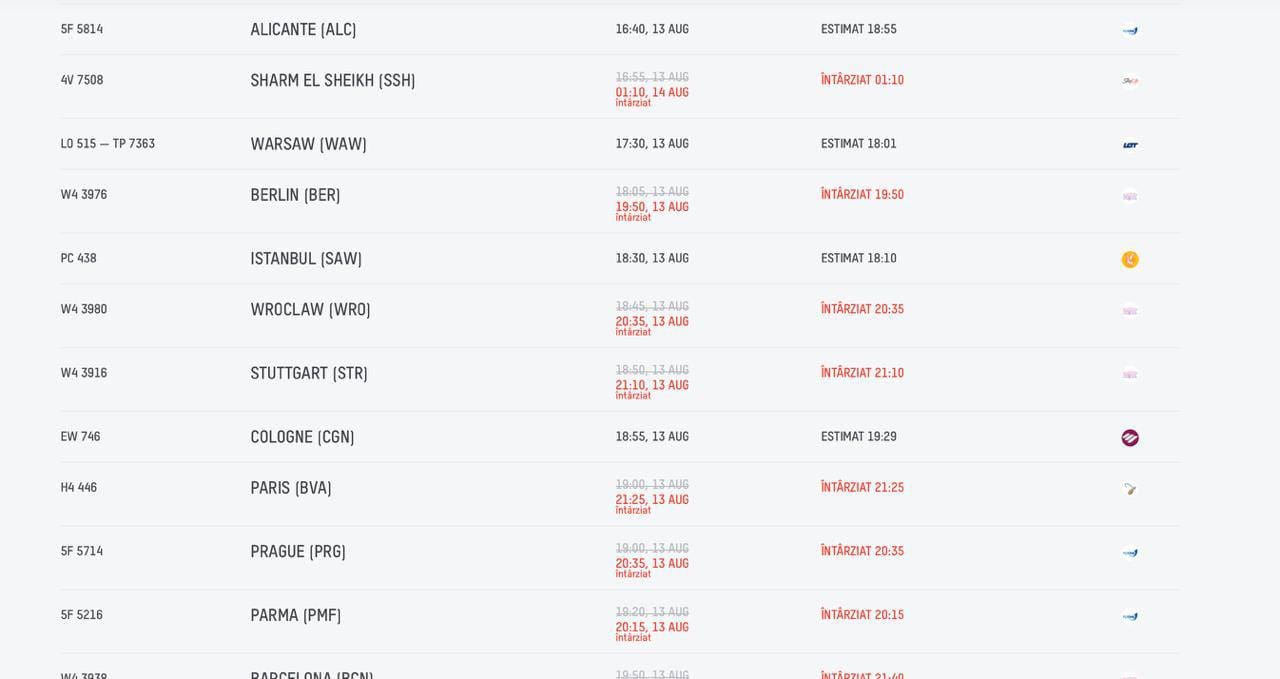
Task: Click the Eurowings logo on the Cologne row
Action: pos(1130,438)
